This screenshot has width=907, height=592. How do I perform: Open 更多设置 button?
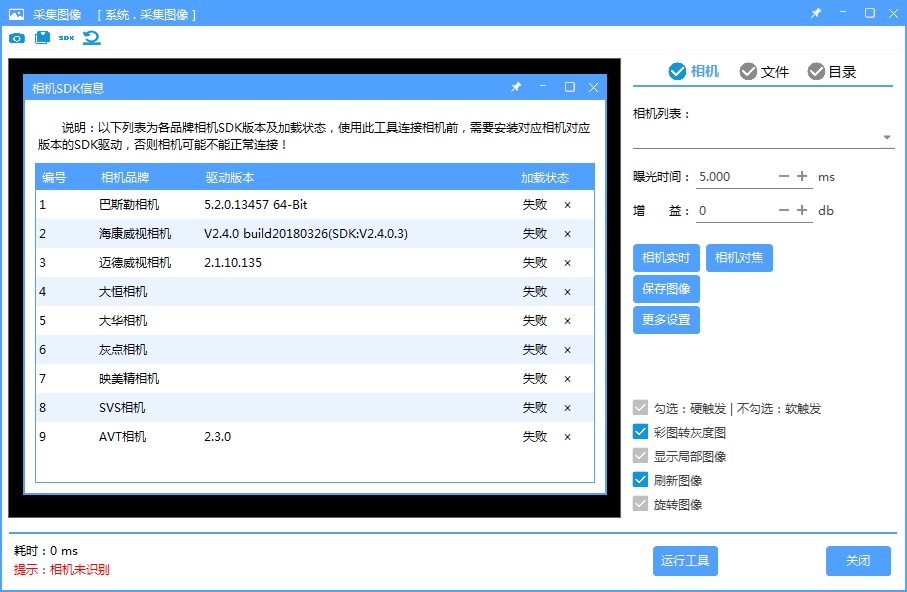coord(666,320)
